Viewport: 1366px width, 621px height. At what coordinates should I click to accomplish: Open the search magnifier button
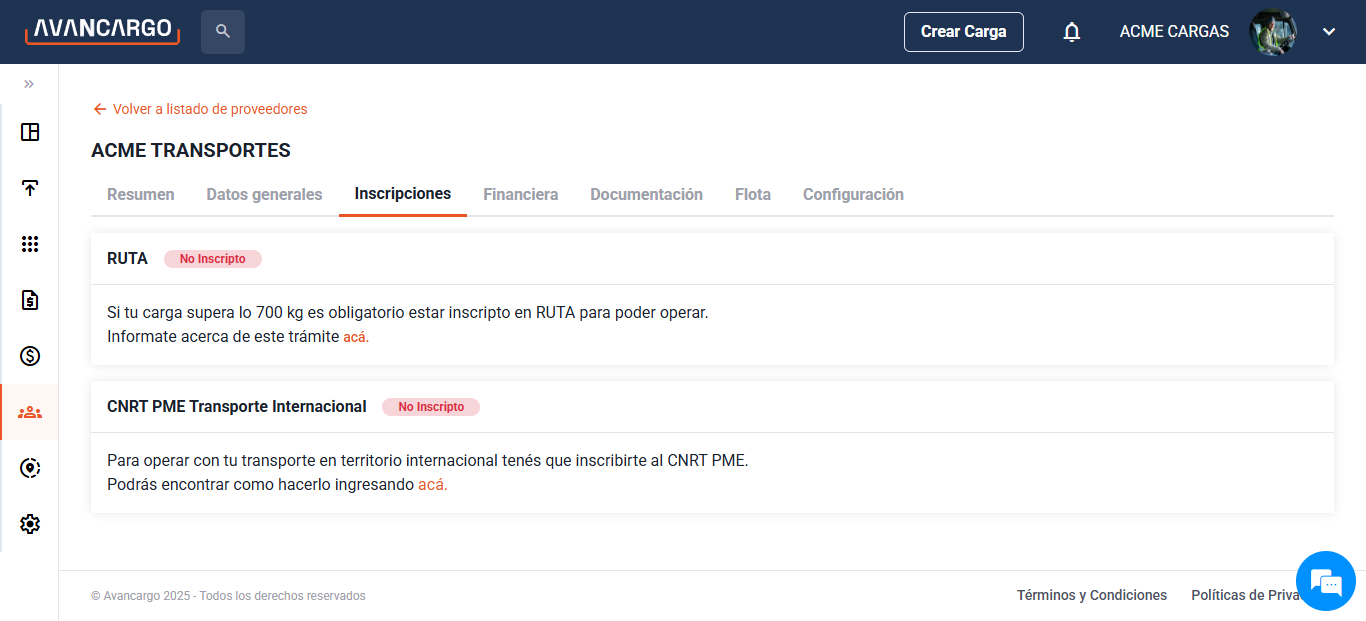coord(223,32)
